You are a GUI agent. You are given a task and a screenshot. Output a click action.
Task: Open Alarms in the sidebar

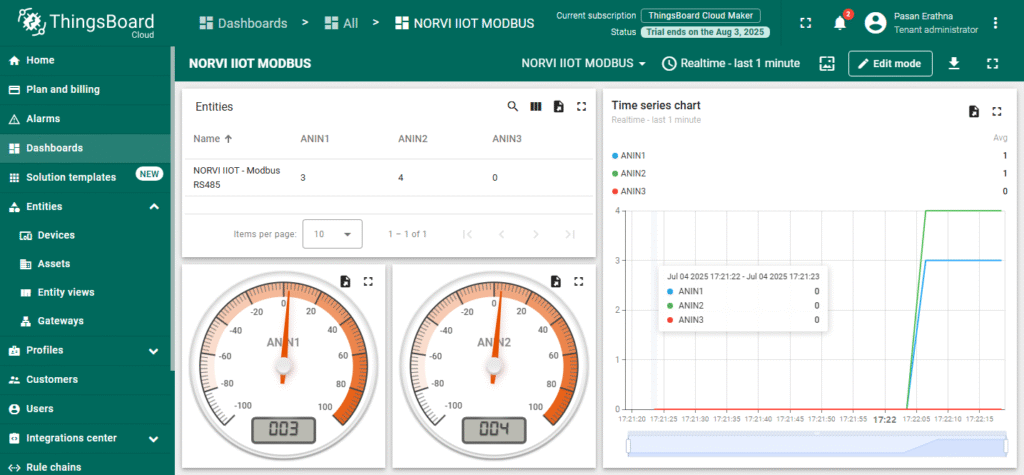tap(43, 119)
